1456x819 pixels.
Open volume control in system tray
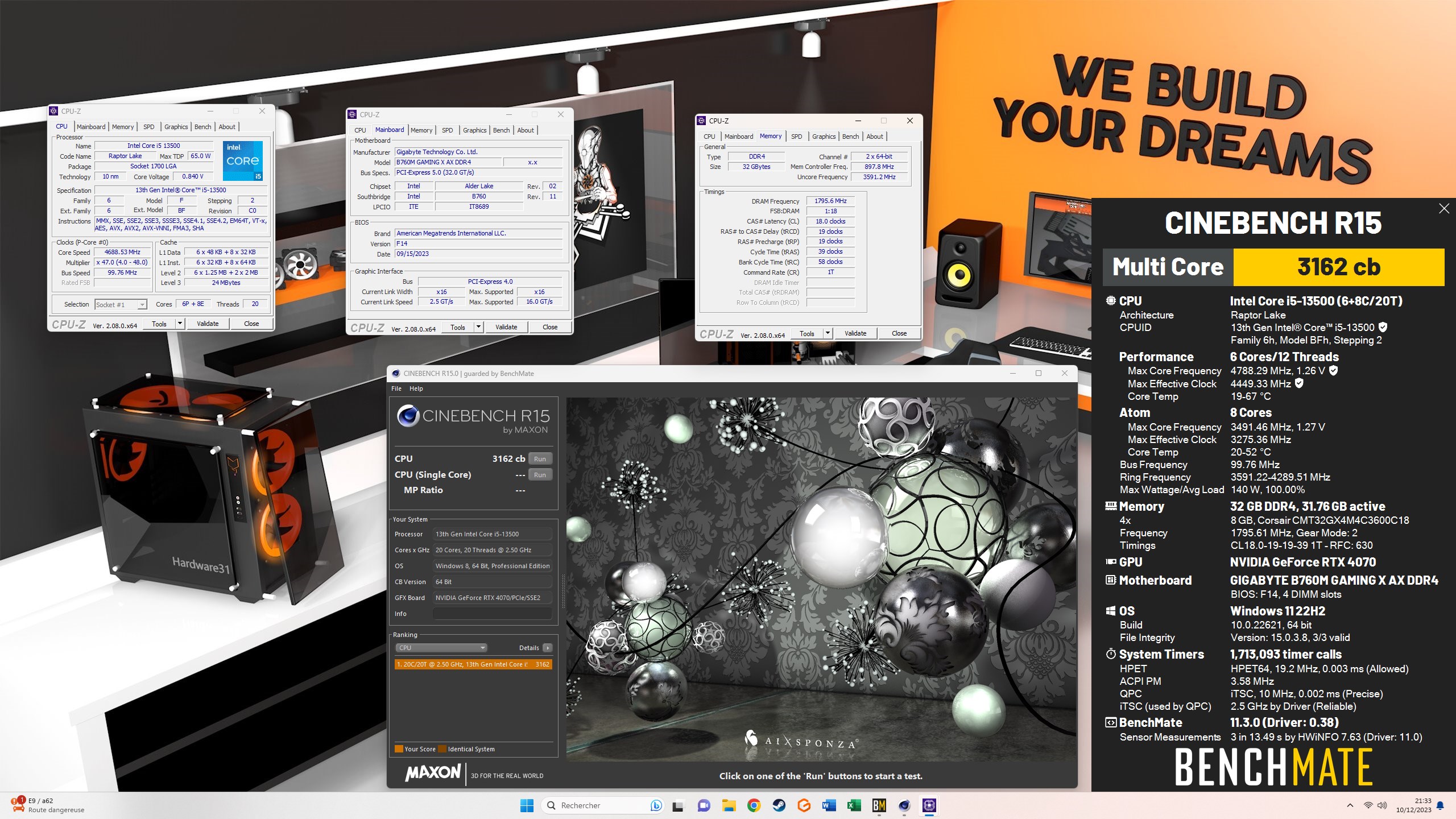pyautogui.click(x=1382, y=805)
